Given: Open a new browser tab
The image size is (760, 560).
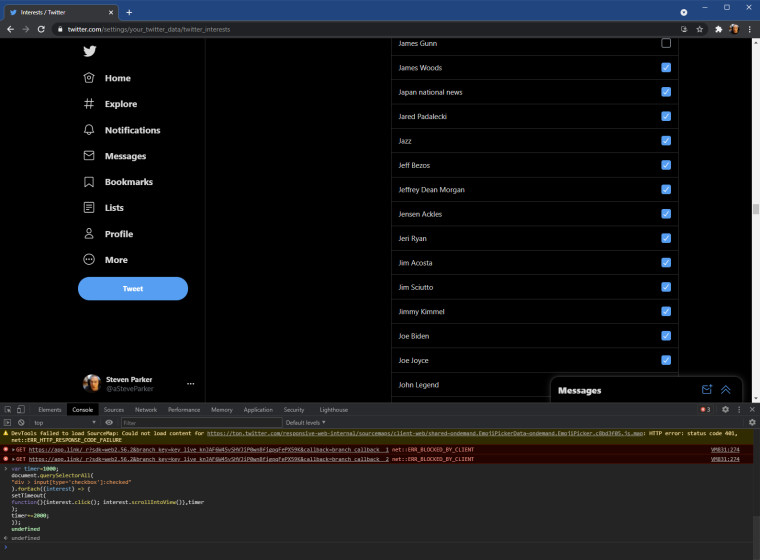Looking at the screenshot, I should 129,12.
